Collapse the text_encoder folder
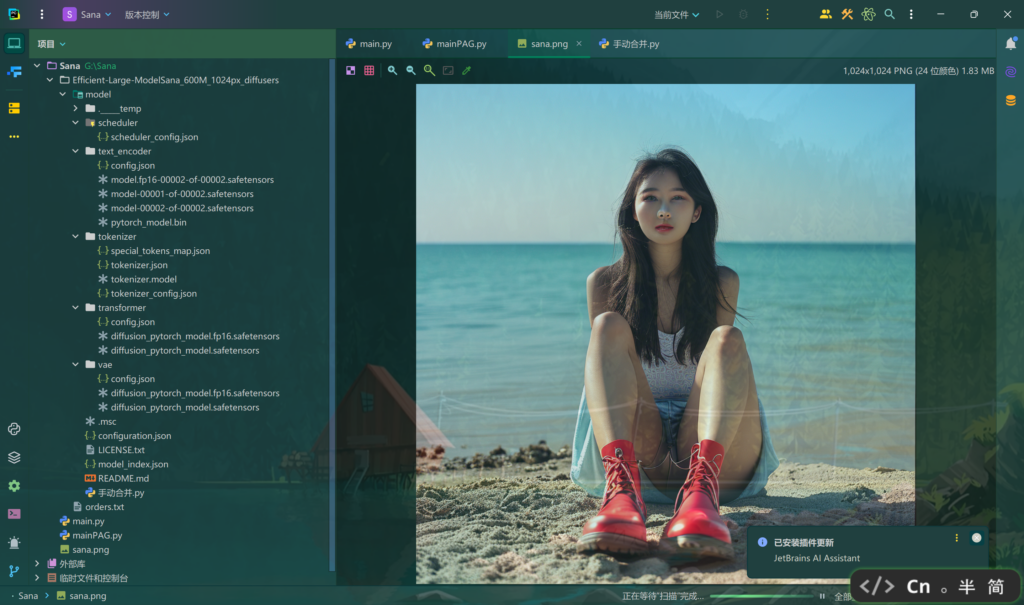This screenshot has width=1024, height=605. point(75,152)
